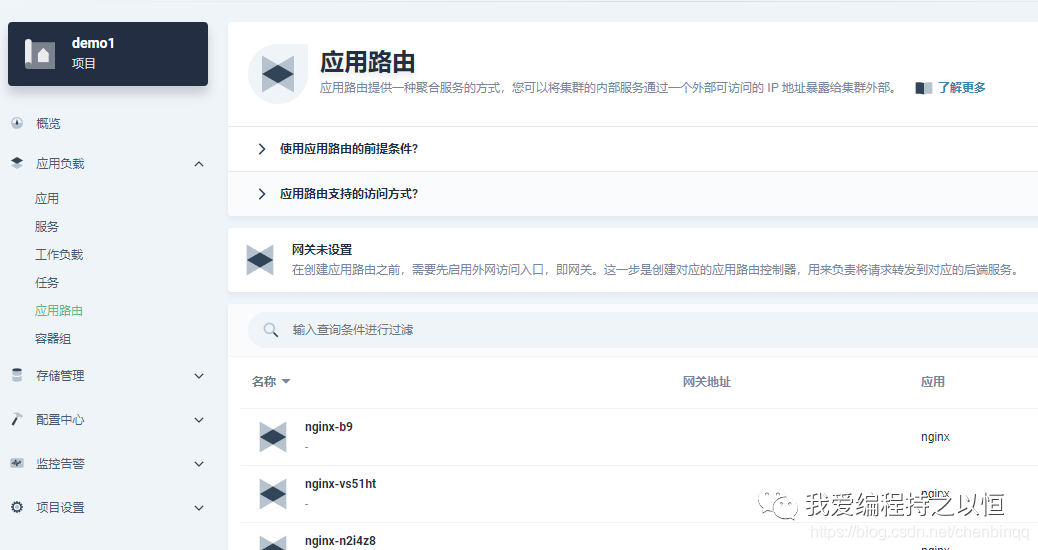Click the demo1 项目 card
The image size is (1038, 550).
click(108, 54)
